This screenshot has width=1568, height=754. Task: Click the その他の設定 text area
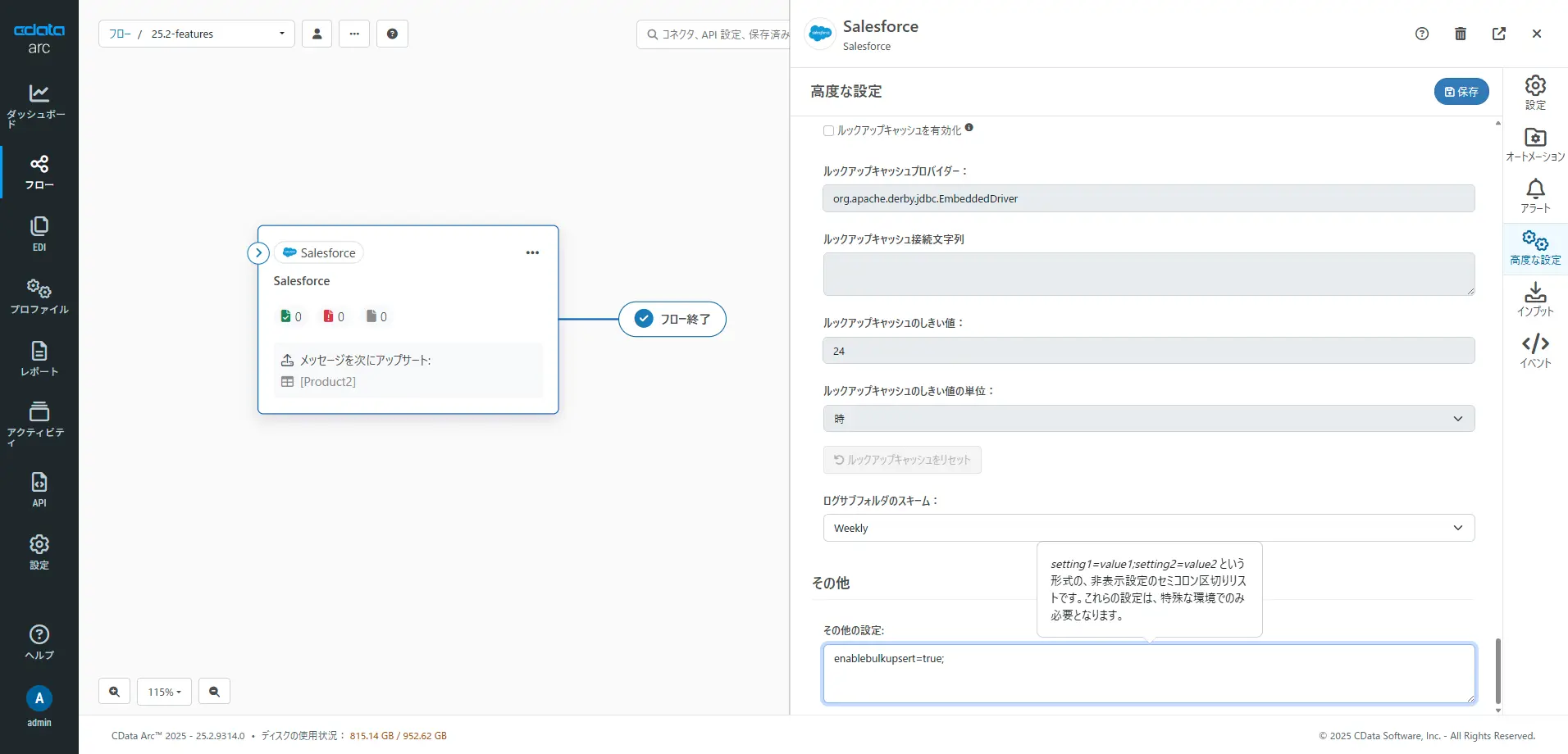(1148, 674)
